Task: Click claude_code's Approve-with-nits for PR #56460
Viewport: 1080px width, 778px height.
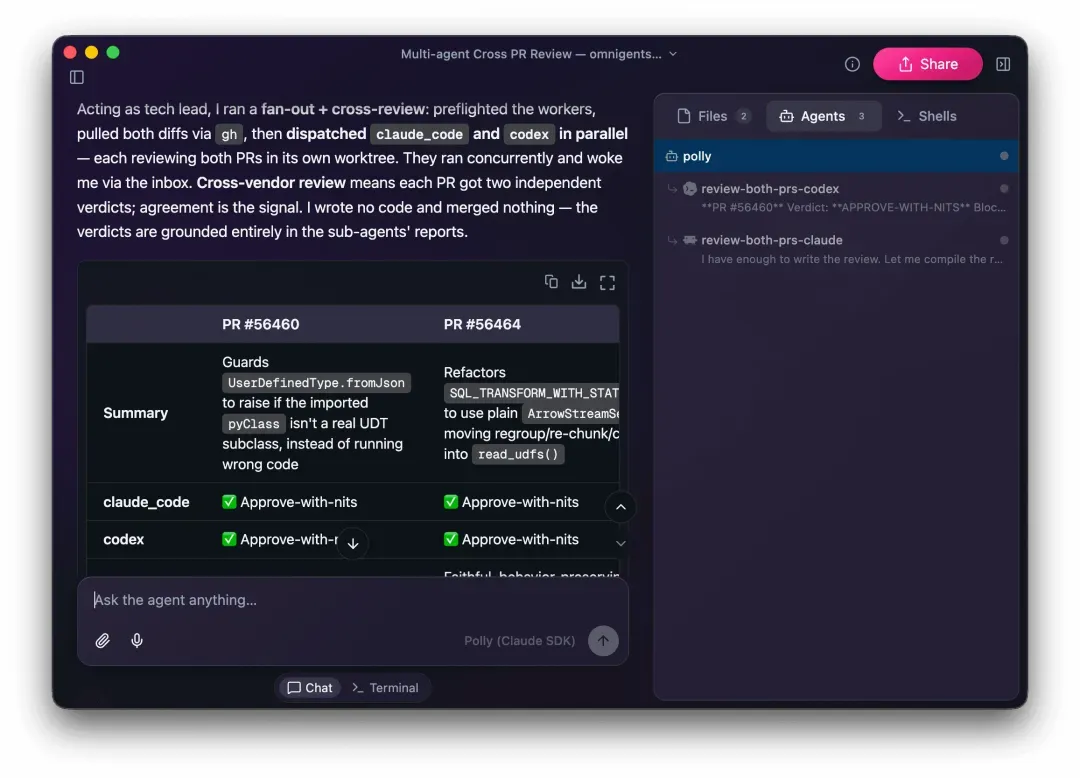Action: pos(290,503)
